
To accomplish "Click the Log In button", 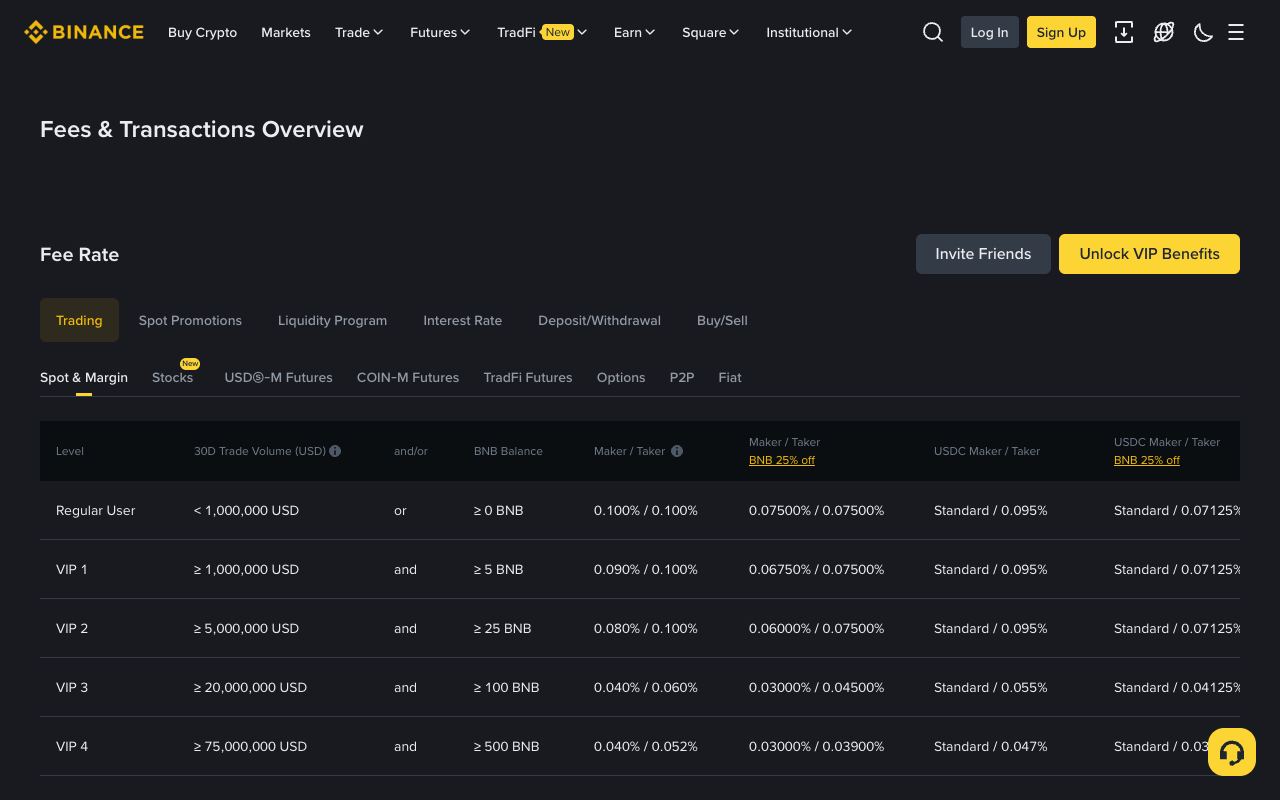I will pos(989,32).
